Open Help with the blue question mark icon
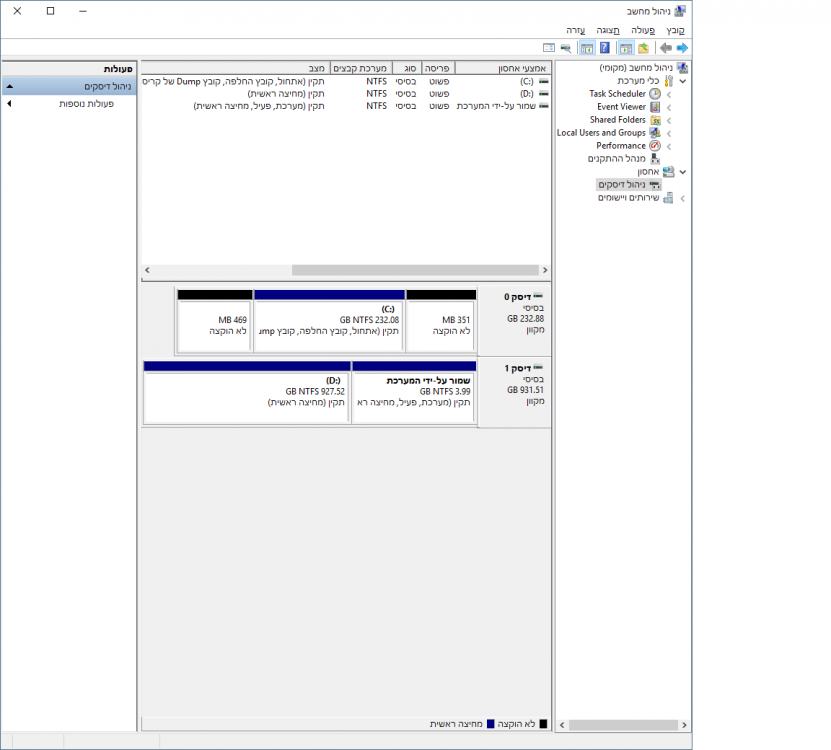This screenshot has height=750, width=831. 605,48
